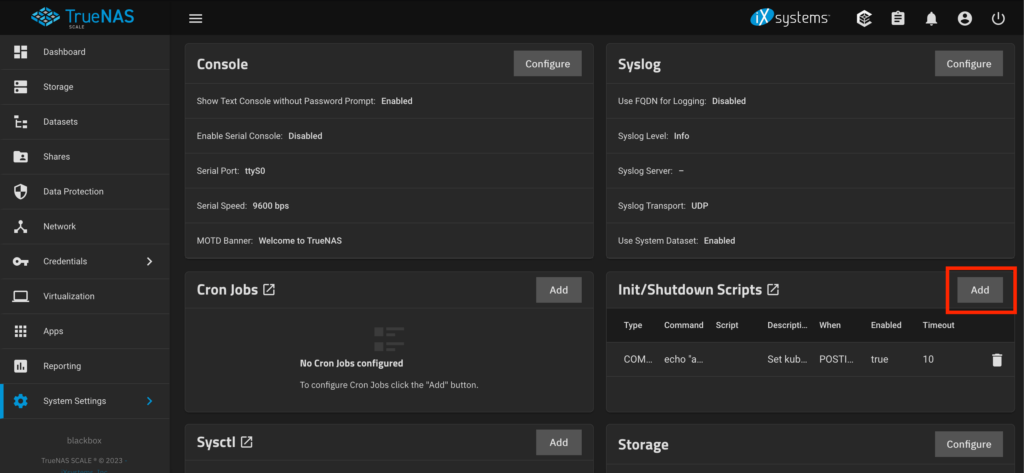The width and height of the screenshot is (1024, 473).
Task: Click the Datasets tree icon
Action: (x=21, y=122)
